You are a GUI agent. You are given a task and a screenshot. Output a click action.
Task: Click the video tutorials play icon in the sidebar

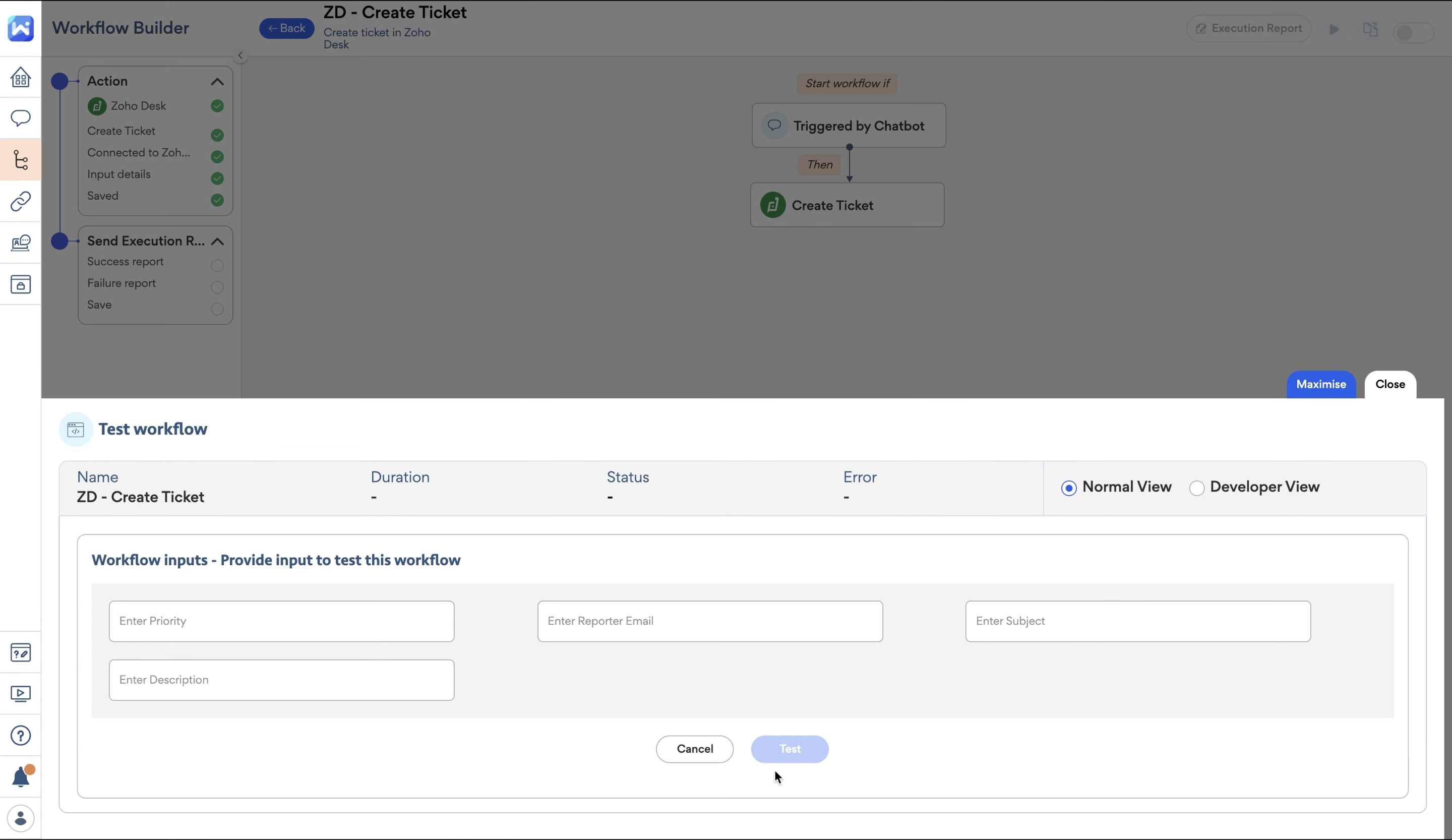click(x=21, y=694)
